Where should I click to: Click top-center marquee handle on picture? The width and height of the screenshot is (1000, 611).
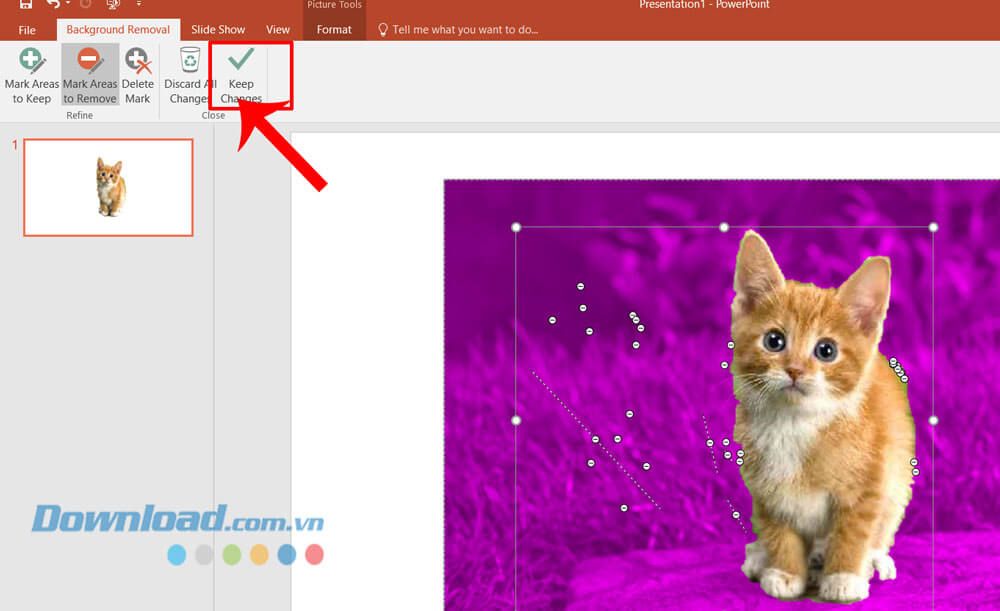coord(724,227)
